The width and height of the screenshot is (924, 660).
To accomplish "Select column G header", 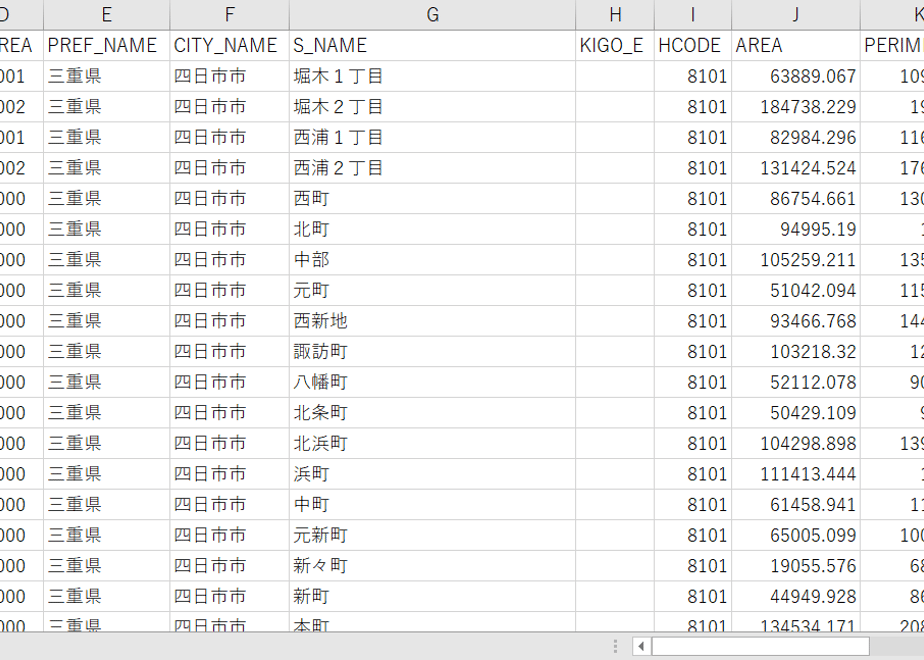I will click(433, 14).
